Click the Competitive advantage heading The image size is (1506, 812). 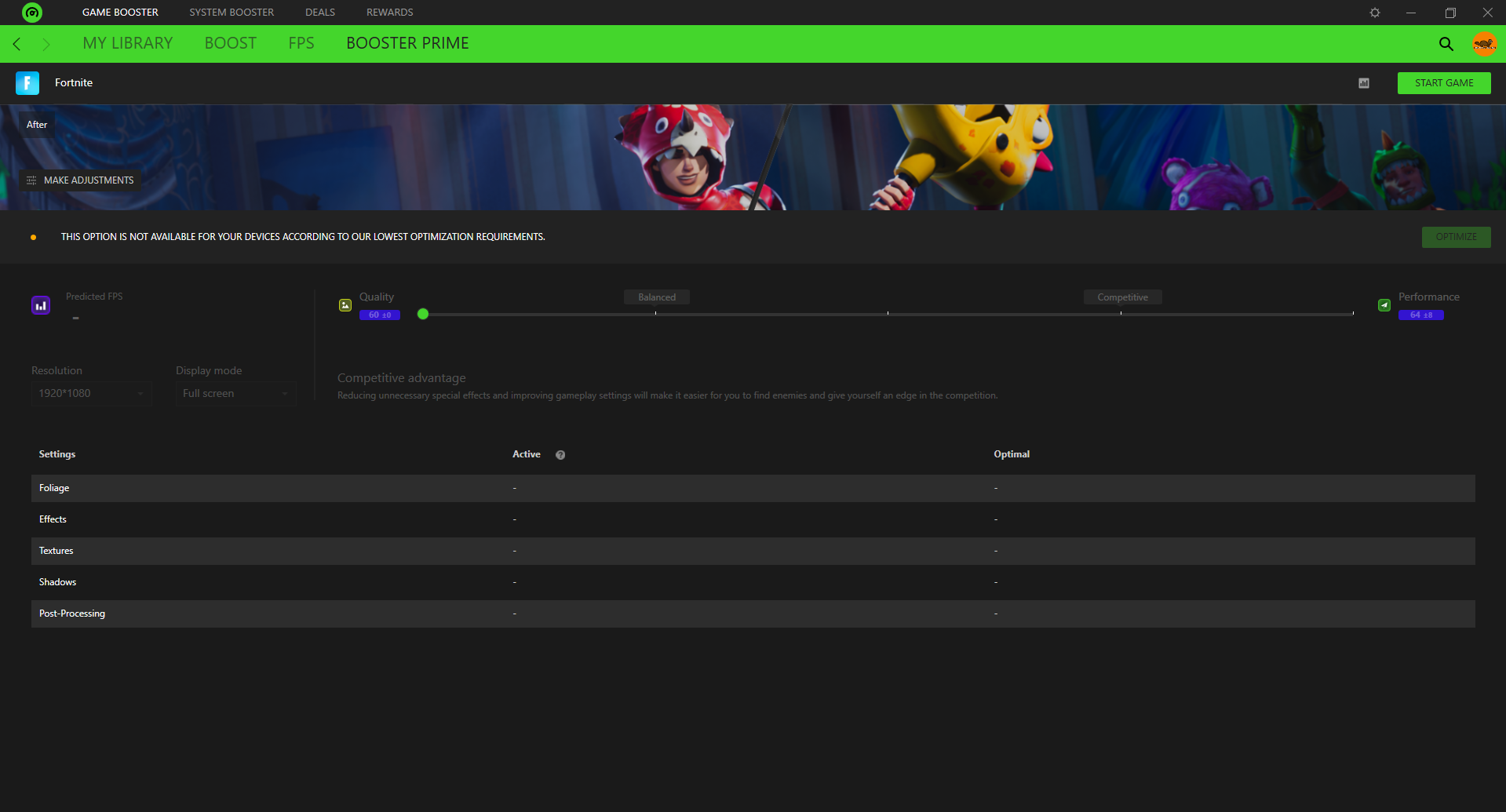402,378
